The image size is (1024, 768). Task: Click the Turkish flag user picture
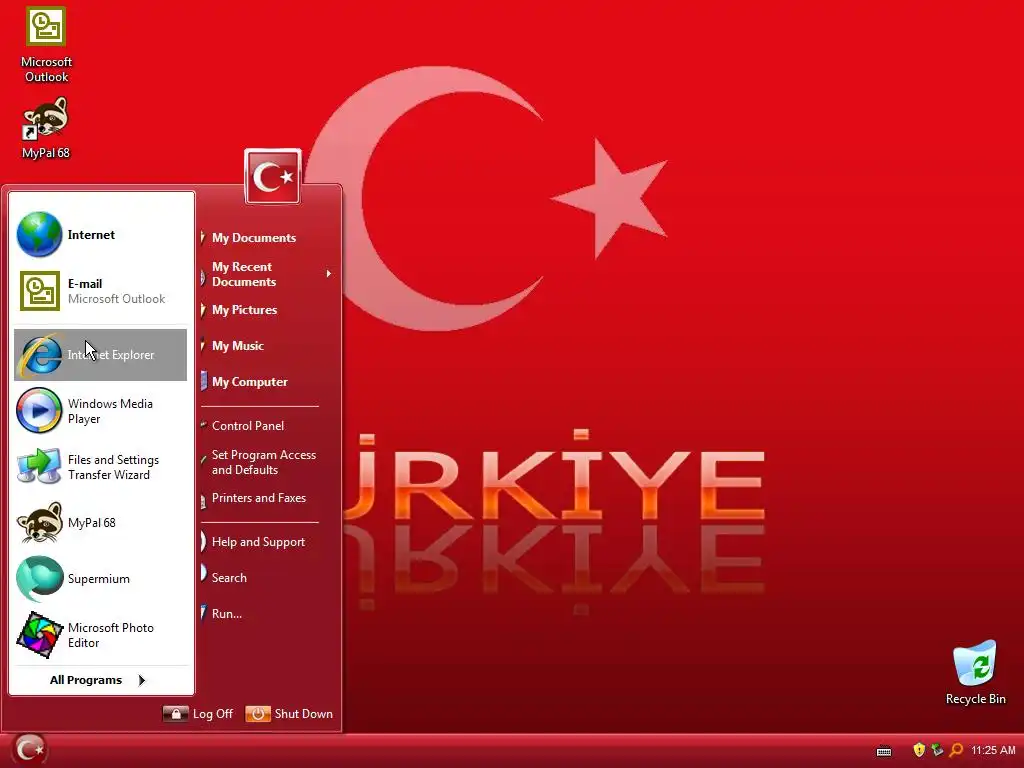click(272, 176)
